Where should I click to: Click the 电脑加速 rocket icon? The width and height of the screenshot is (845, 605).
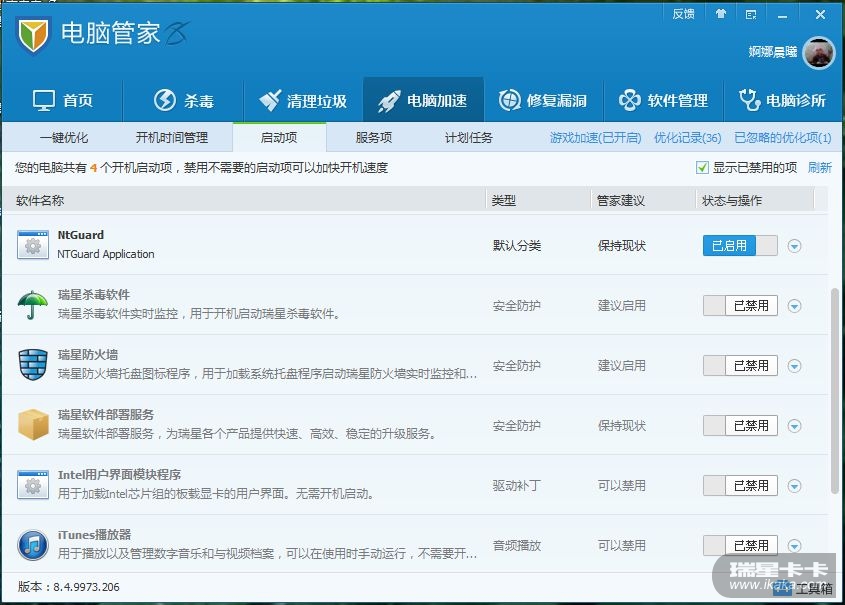pyautogui.click(x=389, y=101)
